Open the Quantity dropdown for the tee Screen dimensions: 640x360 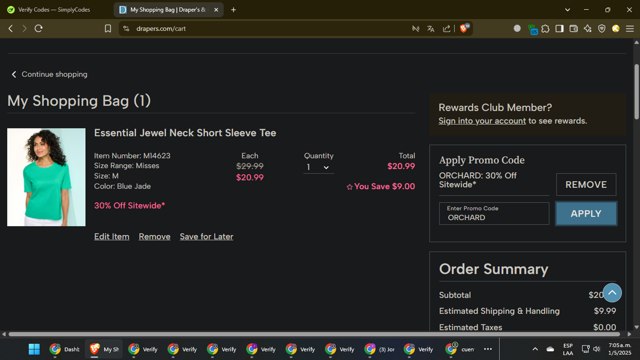[x=318, y=167]
